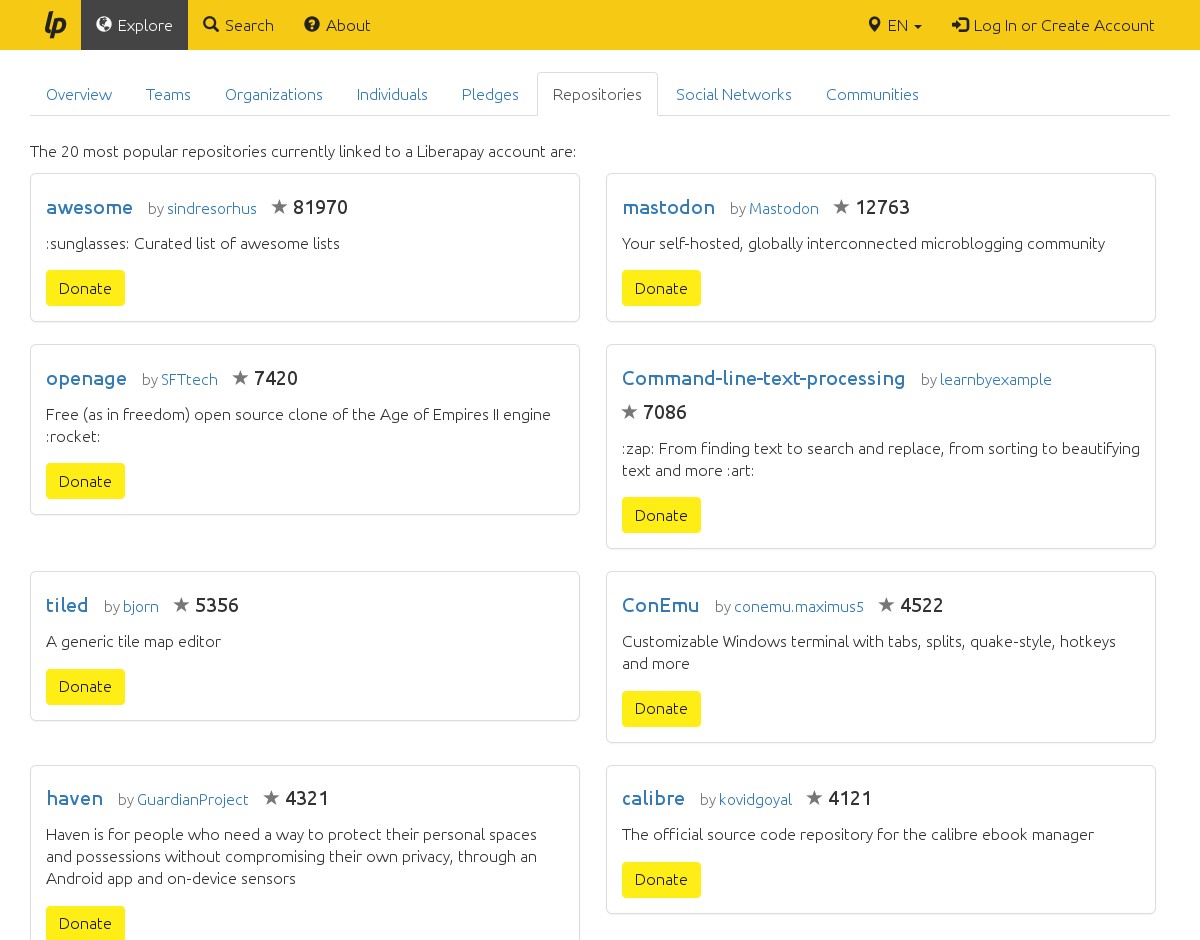1200x940 pixels.
Task: Open the Social Networks tab
Action: point(734,94)
